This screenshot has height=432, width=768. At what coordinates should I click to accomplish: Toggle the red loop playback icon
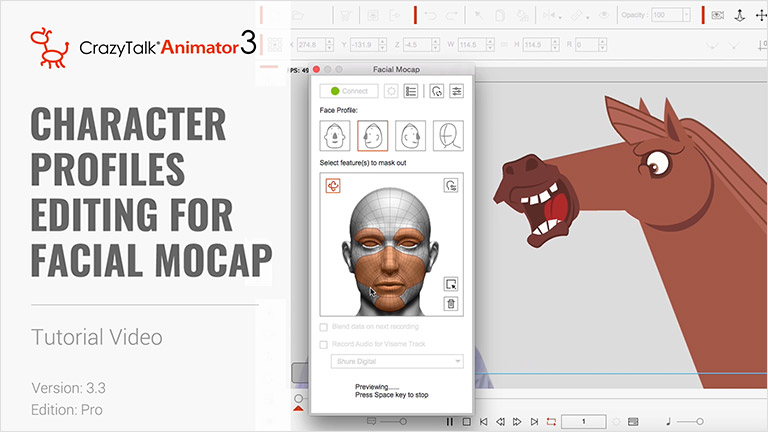point(551,422)
